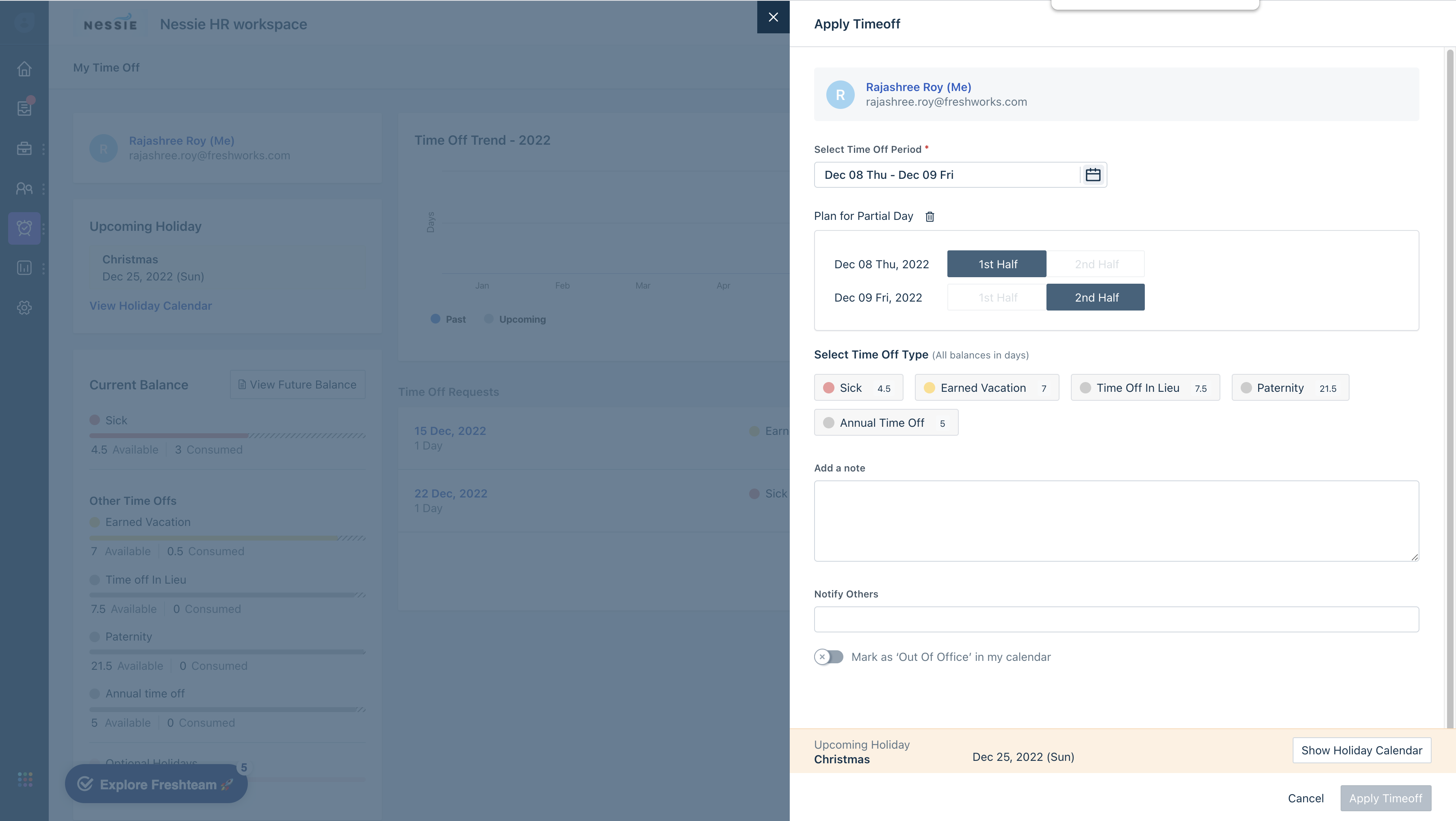Image resolution: width=1456 pixels, height=821 pixels.
Task: Click the Past legend dot in trend chart
Action: coord(435,319)
